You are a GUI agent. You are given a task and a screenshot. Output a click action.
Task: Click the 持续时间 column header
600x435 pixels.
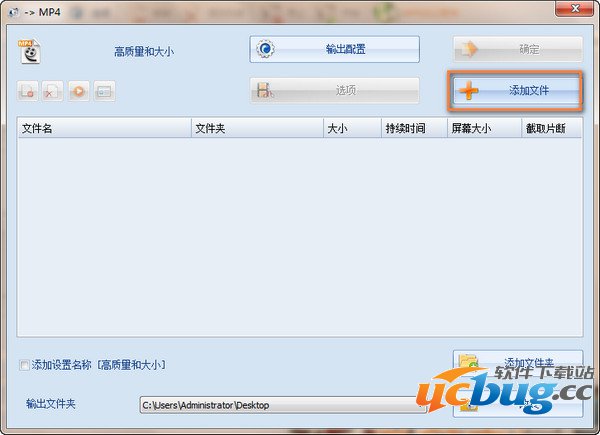pos(414,128)
